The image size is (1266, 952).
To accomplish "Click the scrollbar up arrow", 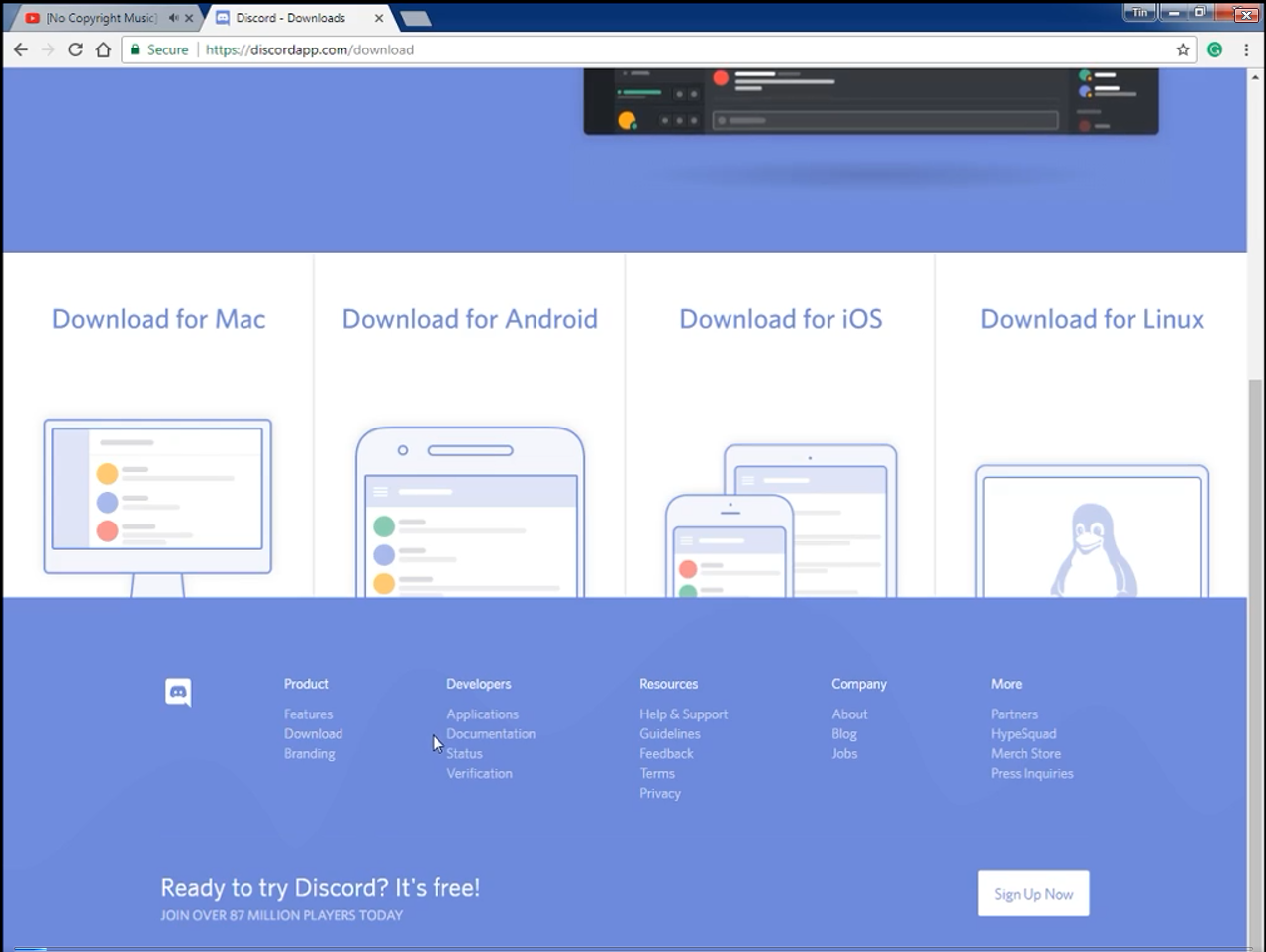I will [x=1255, y=76].
